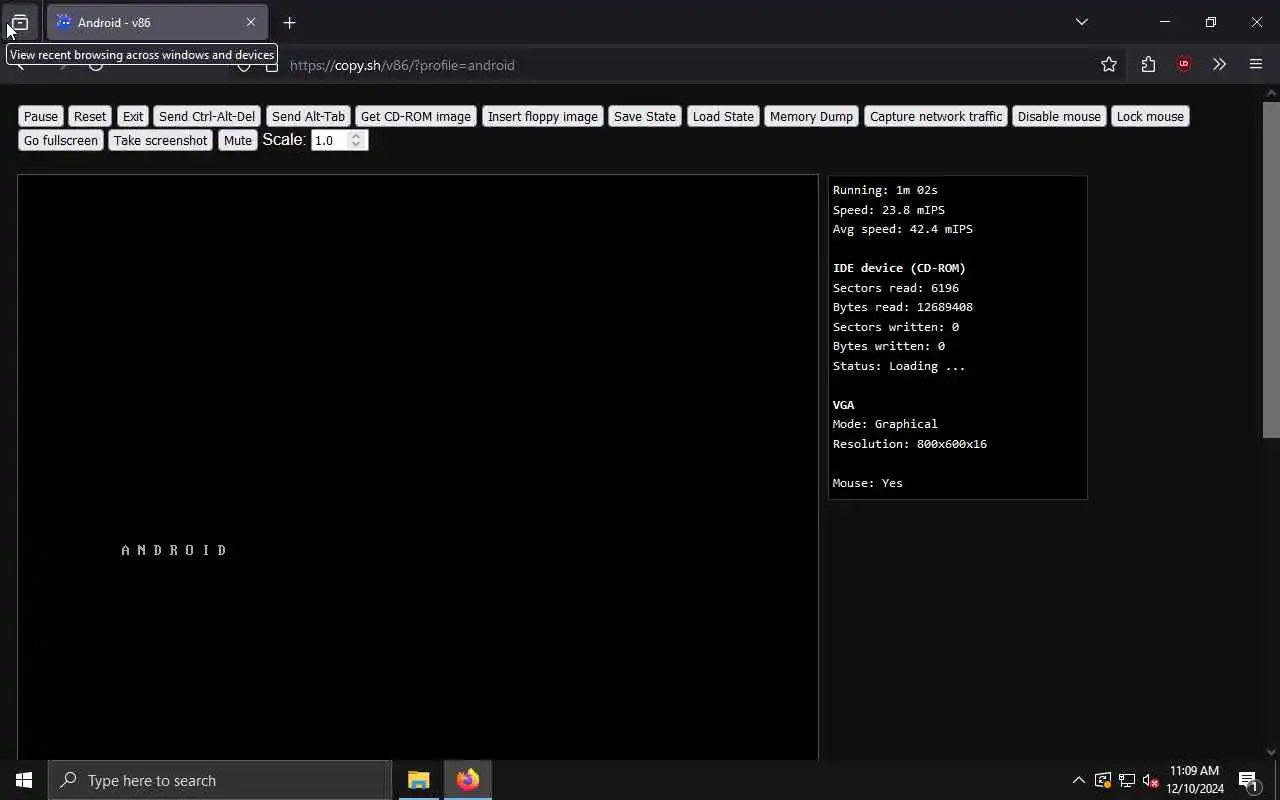The image size is (1280, 800).
Task: Open a new browser tab
Action: pos(289,22)
